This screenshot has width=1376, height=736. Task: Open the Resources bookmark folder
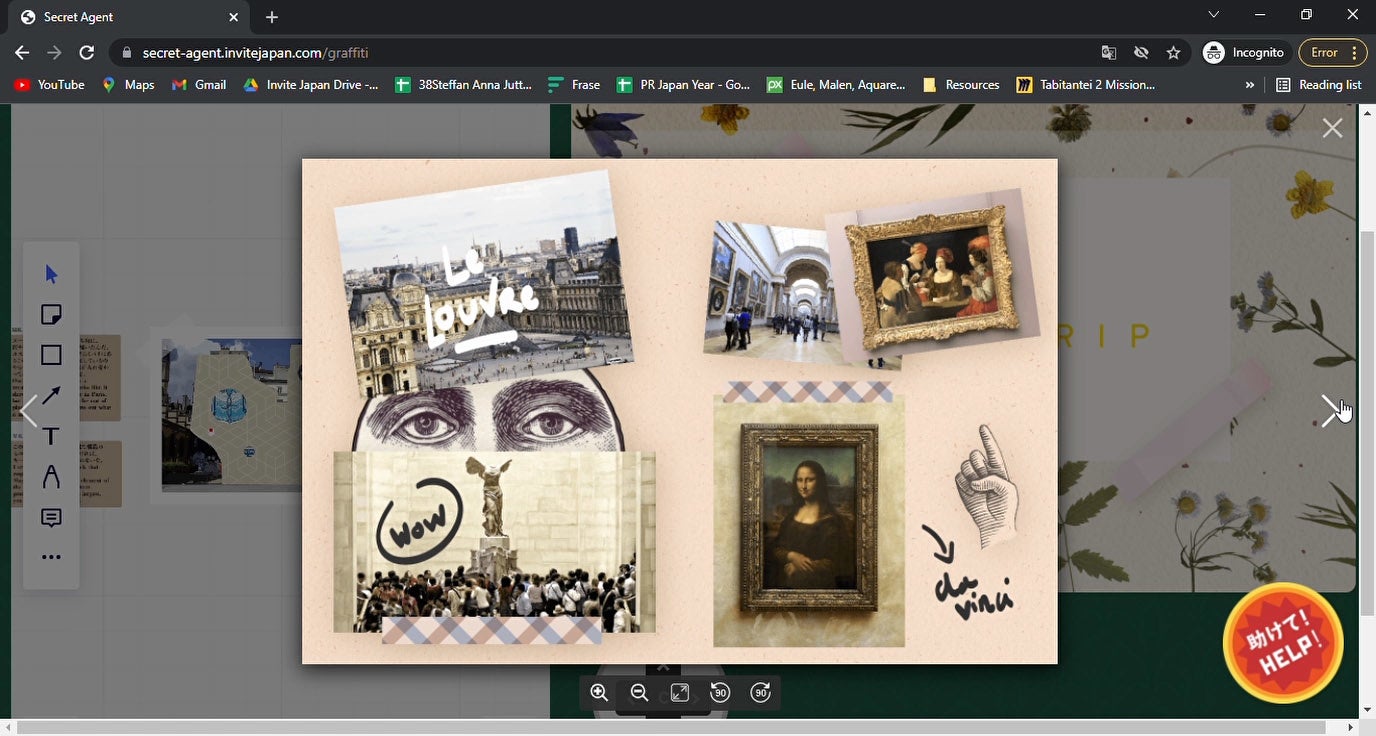tap(961, 85)
